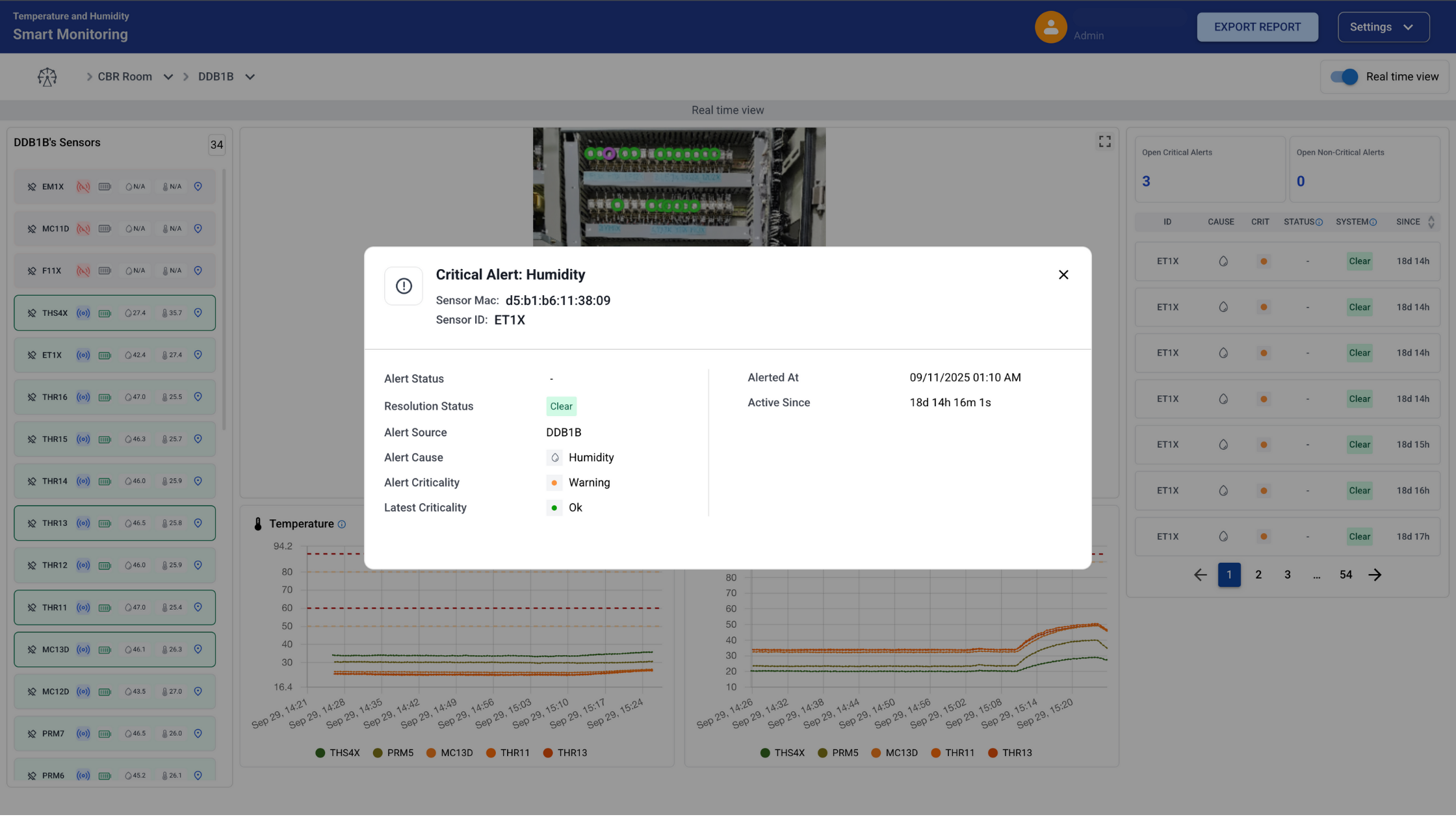Click the STATUS column info icon
This screenshot has height=819, width=1456.
(x=1319, y=222)
